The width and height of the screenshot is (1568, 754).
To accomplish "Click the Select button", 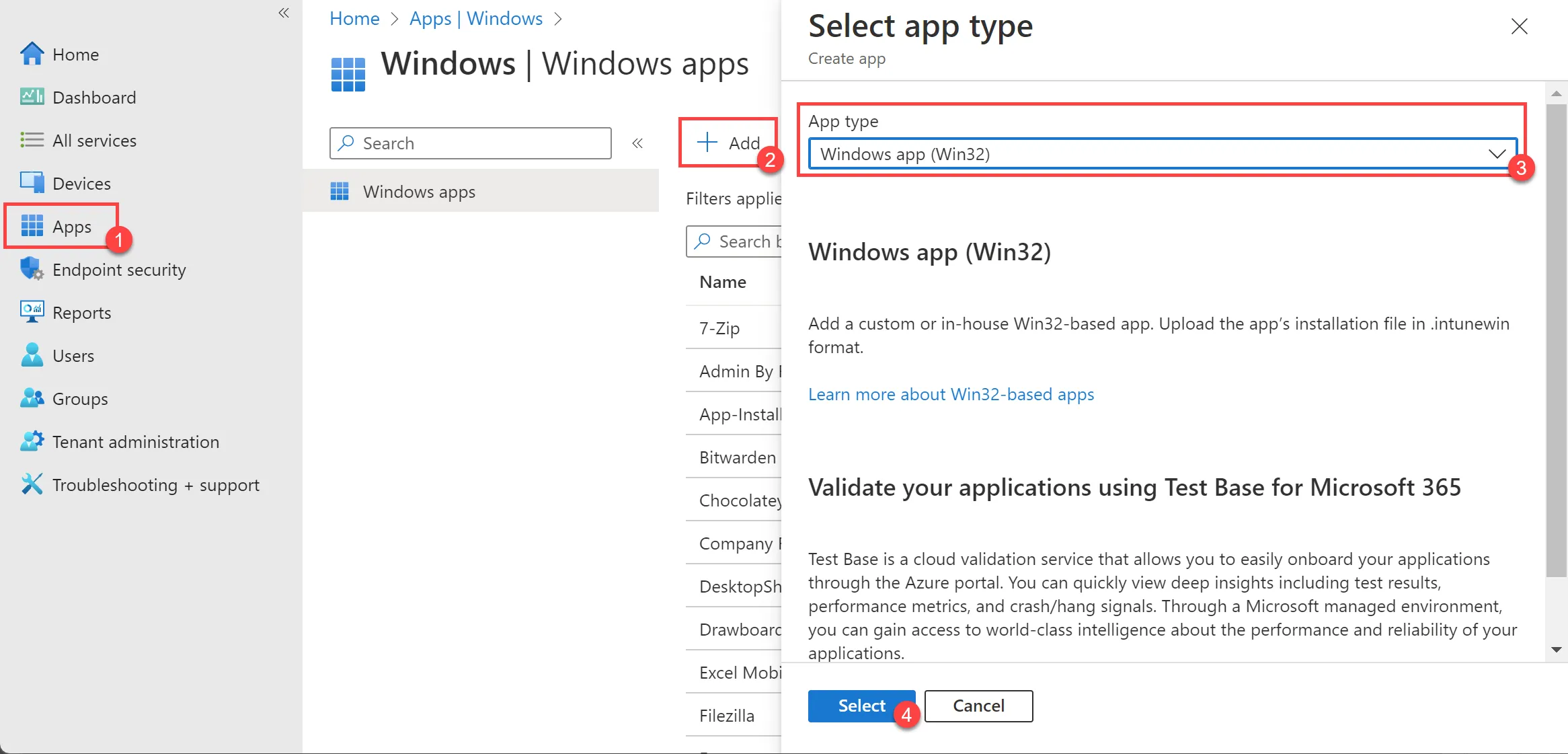I will point(861,706).
